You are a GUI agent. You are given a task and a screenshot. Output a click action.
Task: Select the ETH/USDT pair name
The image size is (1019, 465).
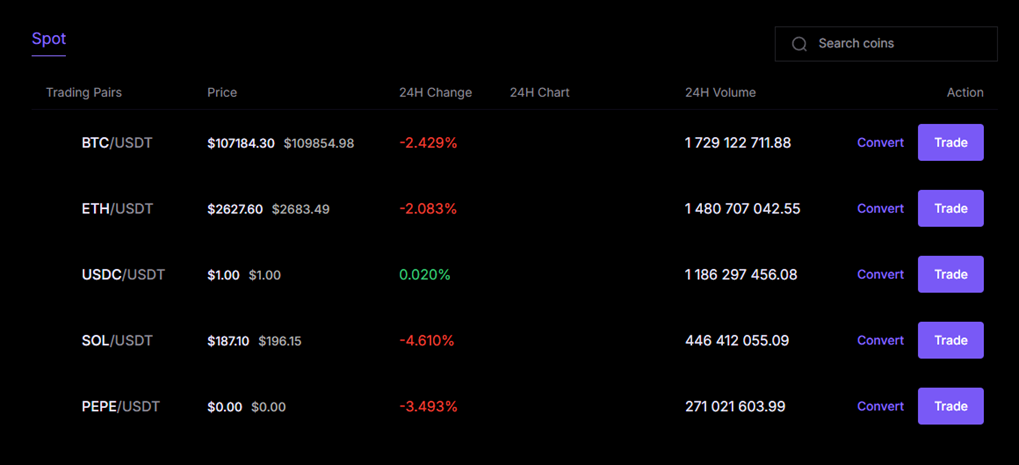(x=117, y=209)
